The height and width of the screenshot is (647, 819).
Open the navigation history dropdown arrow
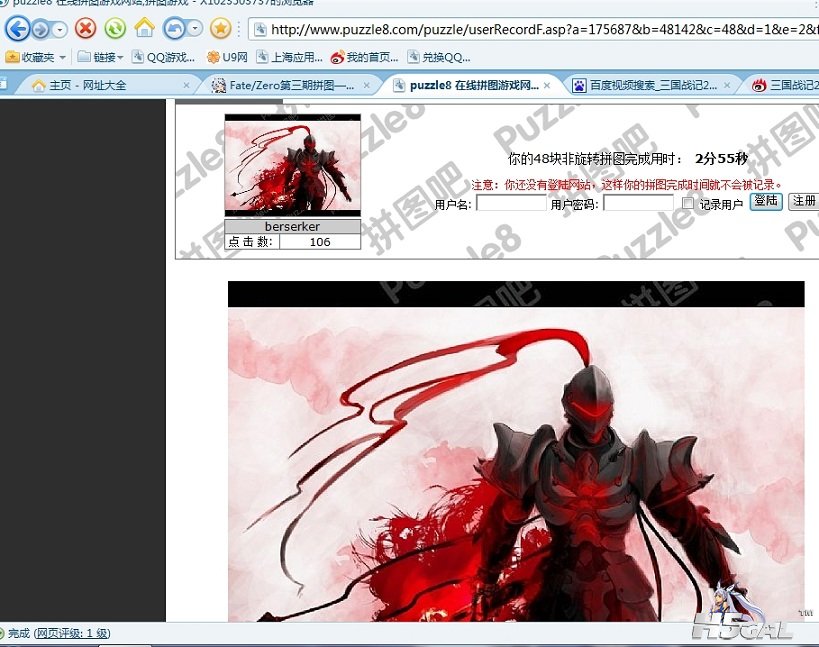coord(60,30)
